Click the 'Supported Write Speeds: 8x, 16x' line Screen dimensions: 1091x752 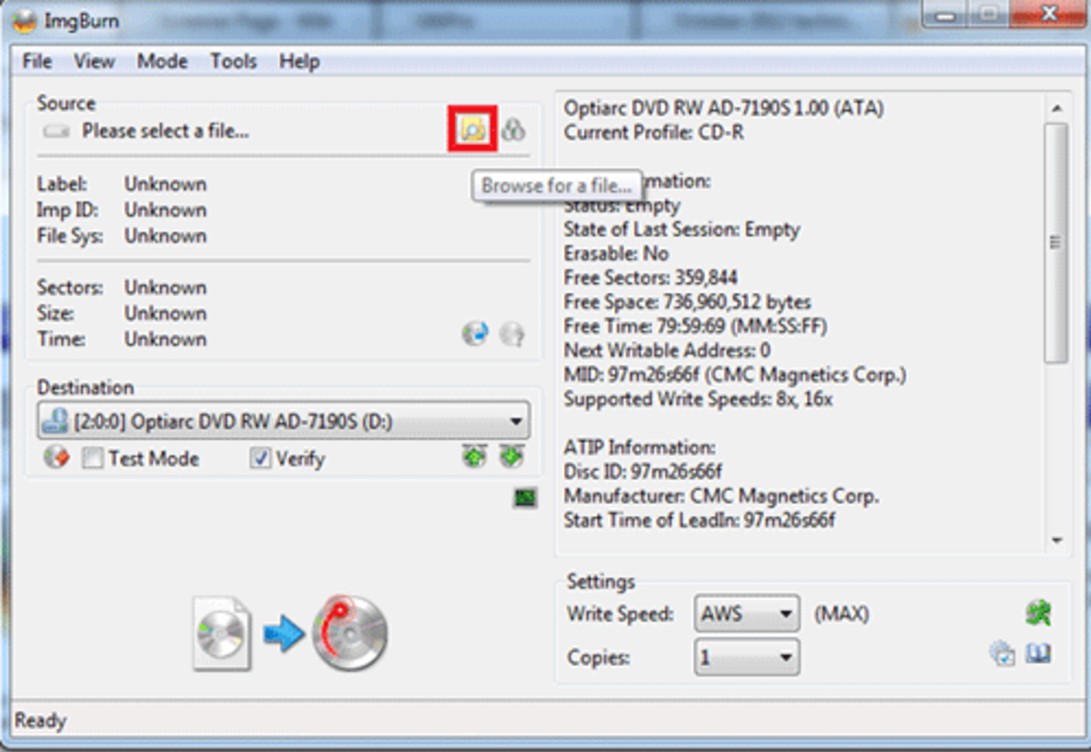tap(698, 399)
